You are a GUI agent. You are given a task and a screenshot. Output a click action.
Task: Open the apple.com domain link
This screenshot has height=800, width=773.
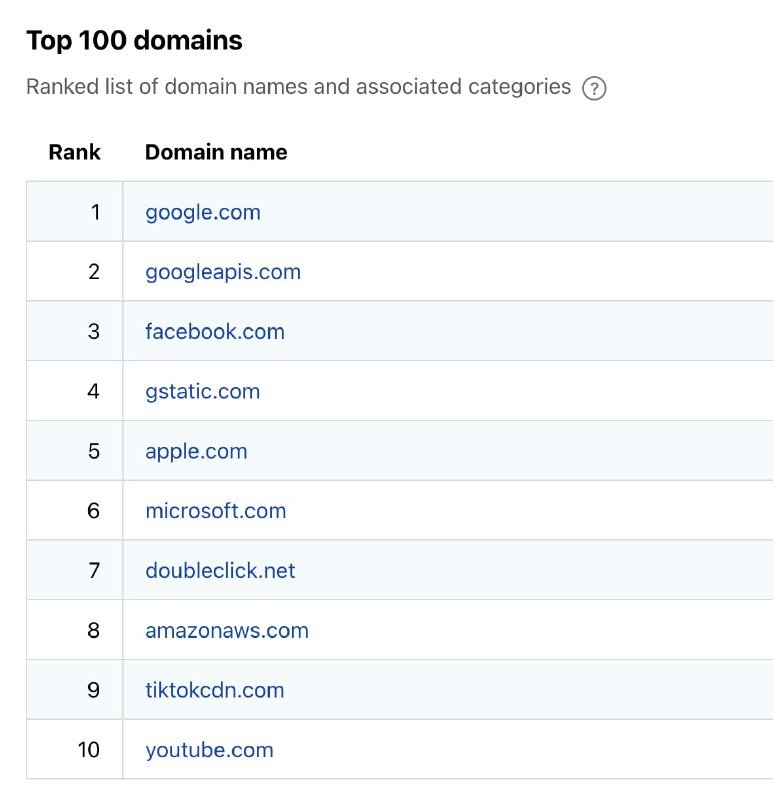coord(195,451)
